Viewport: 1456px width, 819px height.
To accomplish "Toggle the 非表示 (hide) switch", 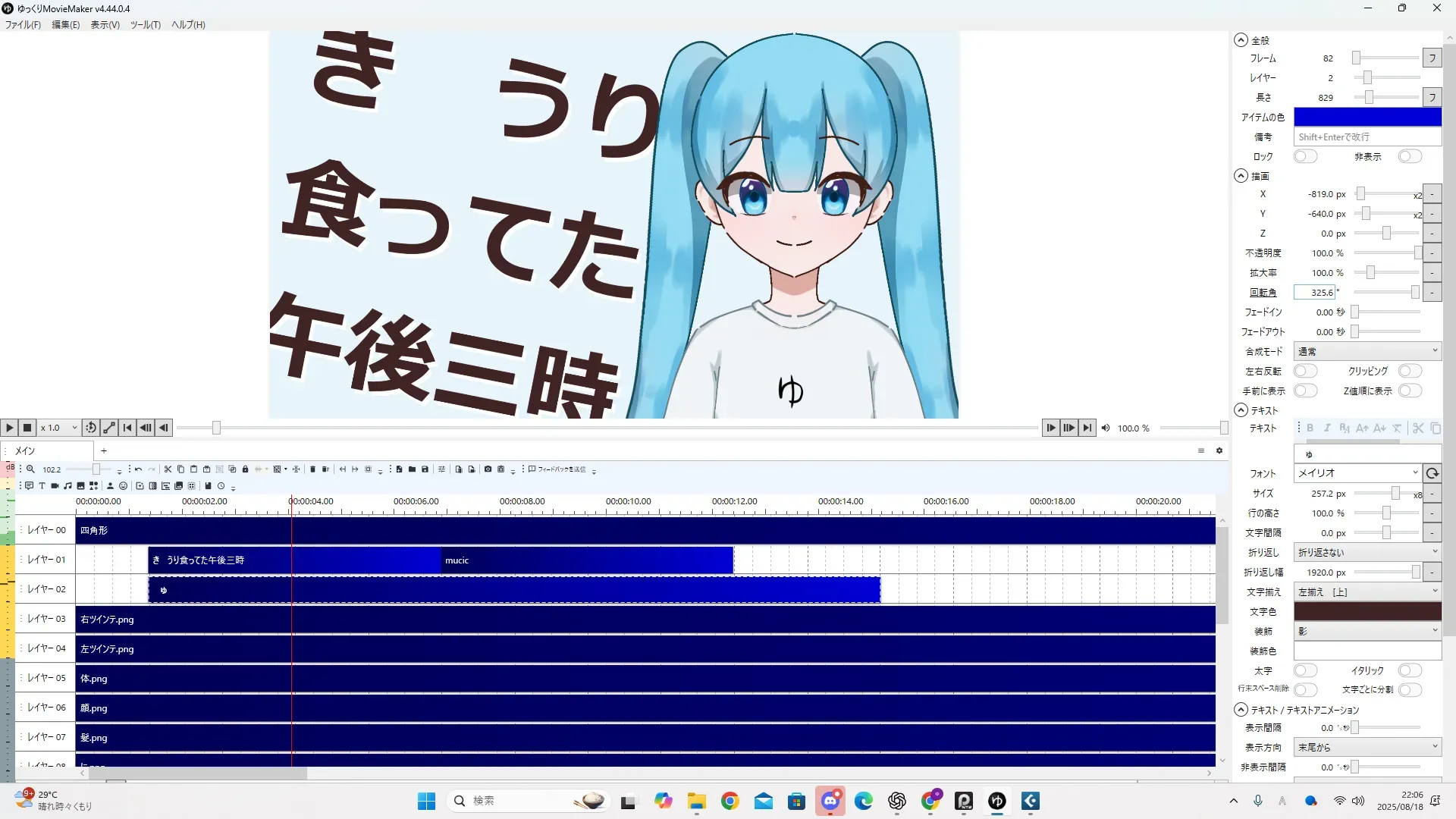I will tap(1409, 157).
